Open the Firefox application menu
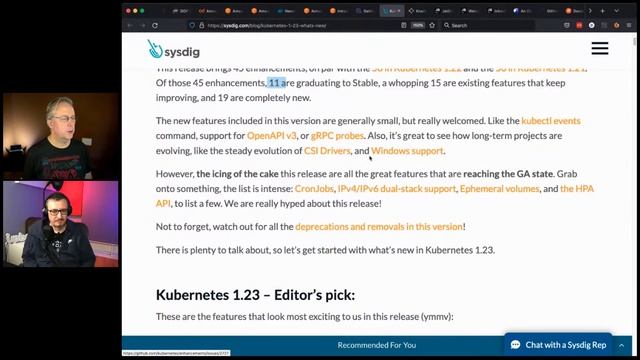The height and width of the screenshot is (360, 640). [x=629, y=25]
